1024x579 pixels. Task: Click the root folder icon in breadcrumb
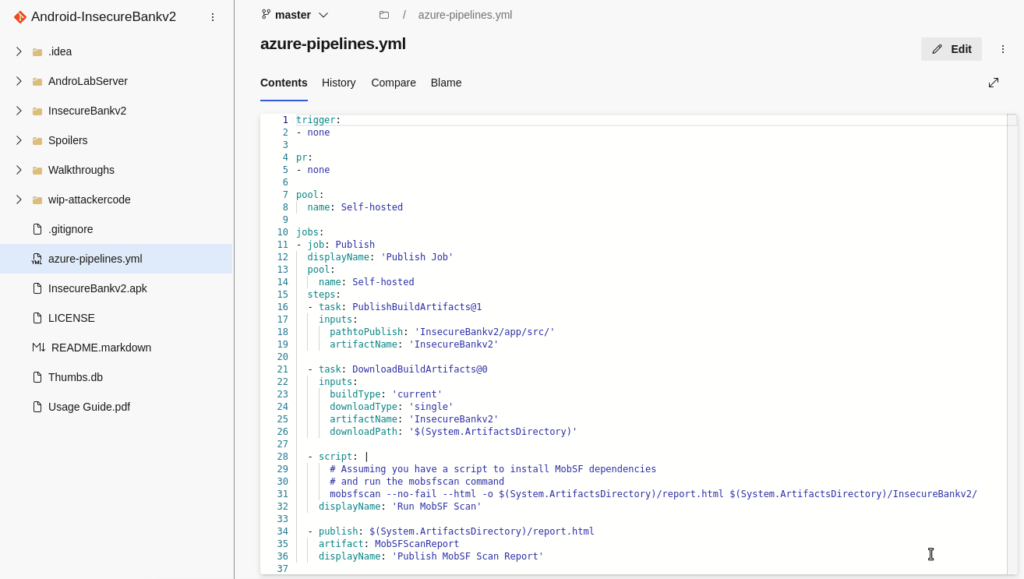coord(384,15)
